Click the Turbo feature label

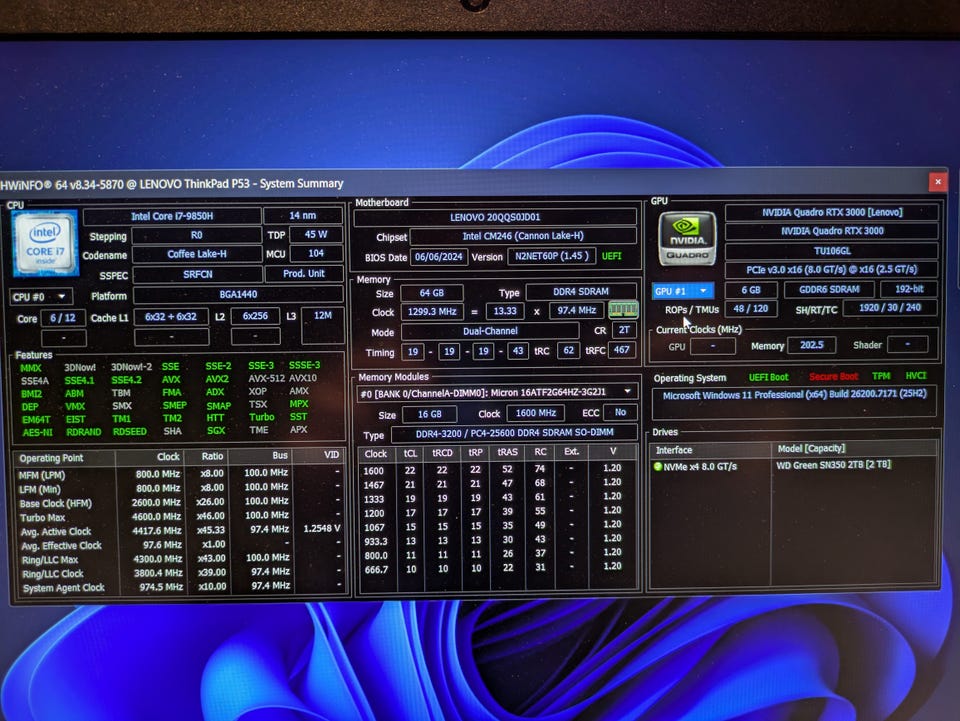coord(262,417)
